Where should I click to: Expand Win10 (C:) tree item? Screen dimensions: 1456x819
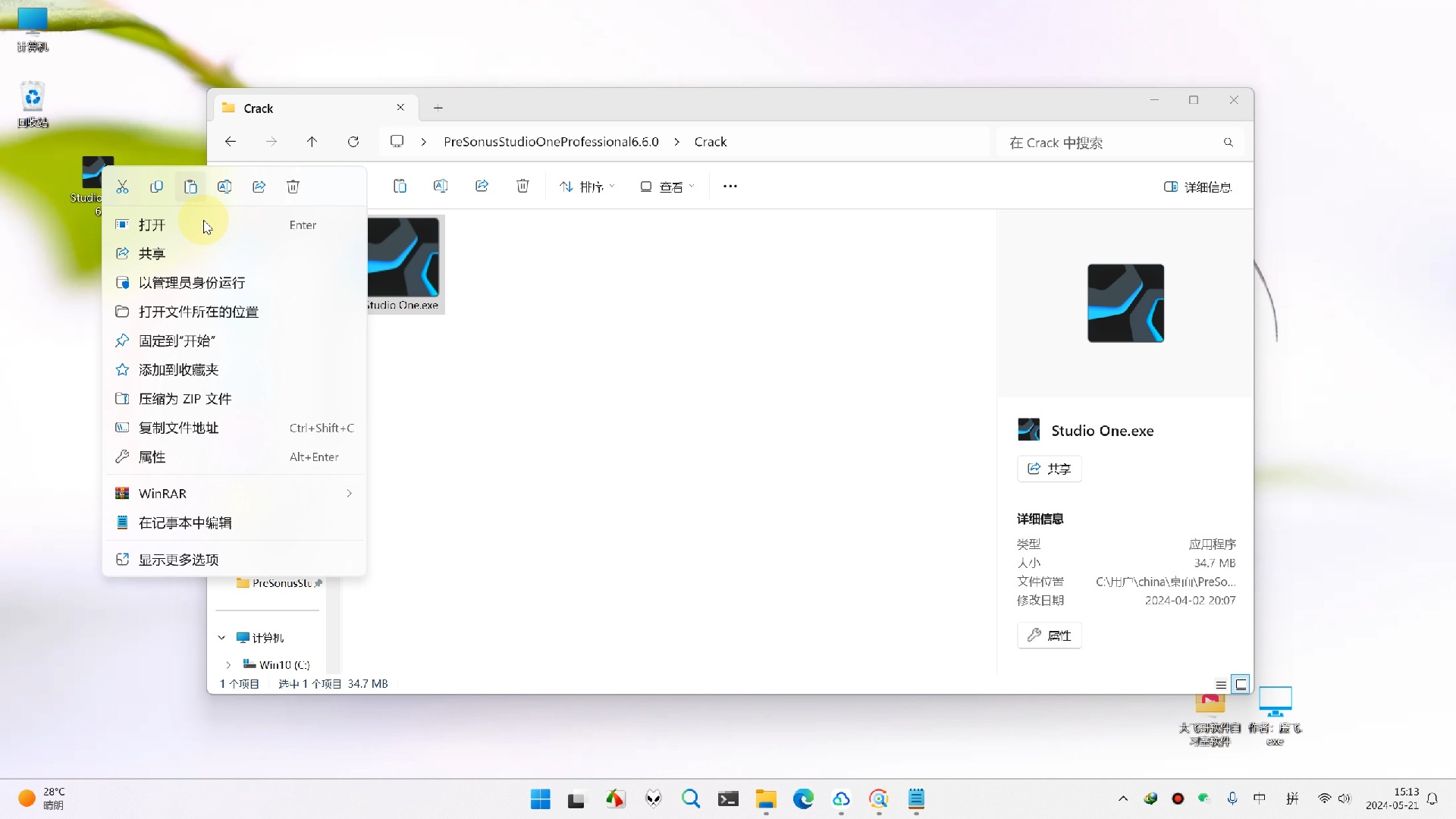click(228, 664)
